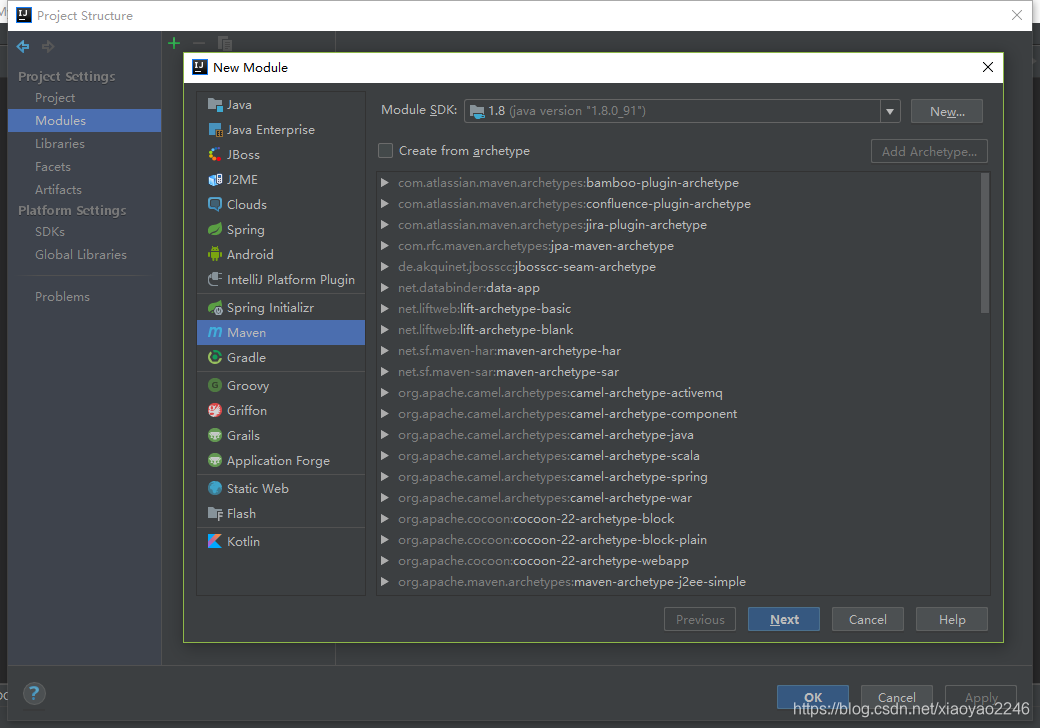Click New... SDK button
Image resolution: width=1040 pixels, height=728 pixels.
(947, 111)
